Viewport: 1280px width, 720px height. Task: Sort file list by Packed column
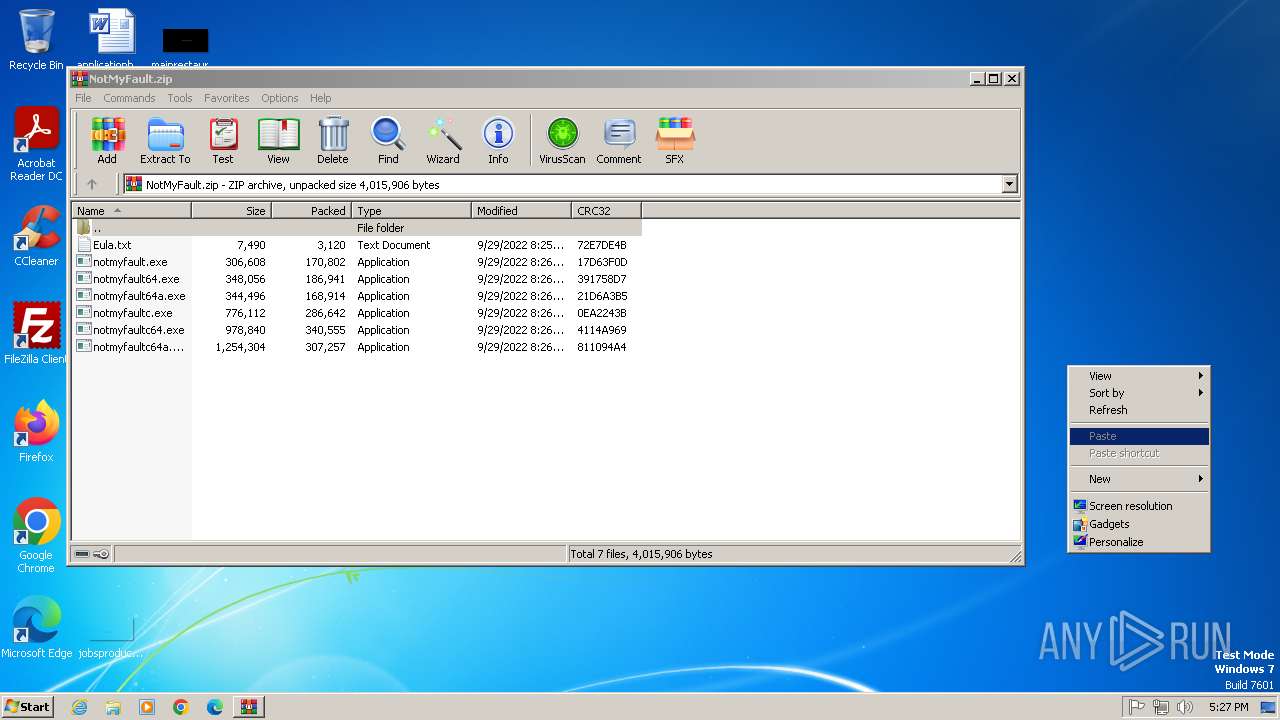coord(311,211)
